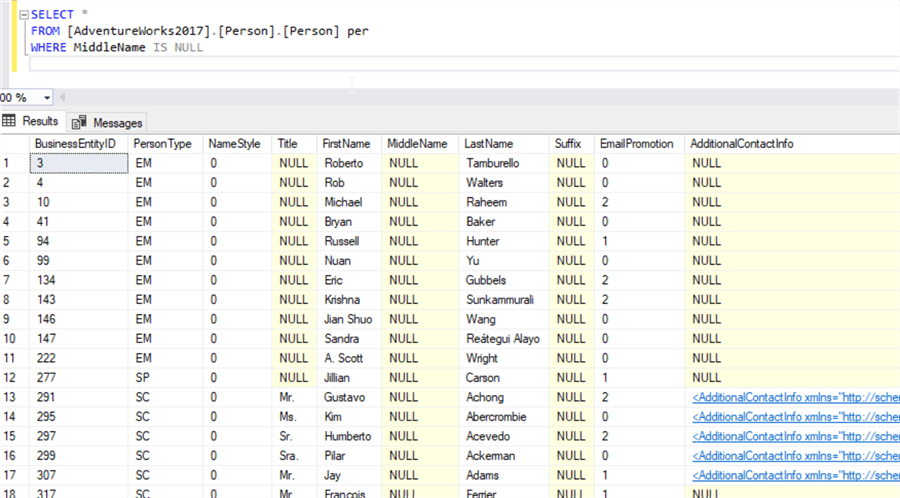
Task: Click the empty line below the WHERE clause
Action: [x=200, y=65]
